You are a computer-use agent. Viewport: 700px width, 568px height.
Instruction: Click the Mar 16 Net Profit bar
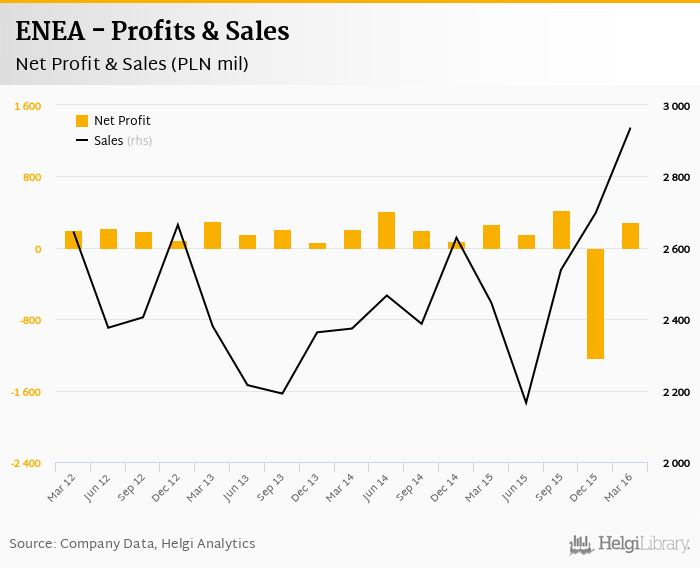(630, 236)
